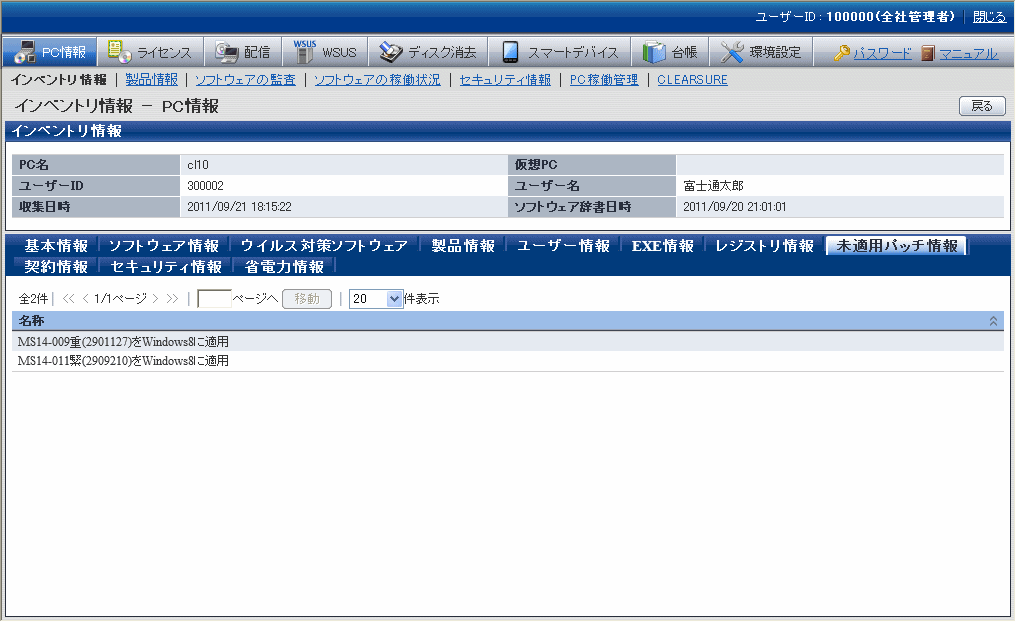Switch to the セキュリティ情報 inventory tab
The width and height of the screenshot is (1016, 622).
(166, 266)
